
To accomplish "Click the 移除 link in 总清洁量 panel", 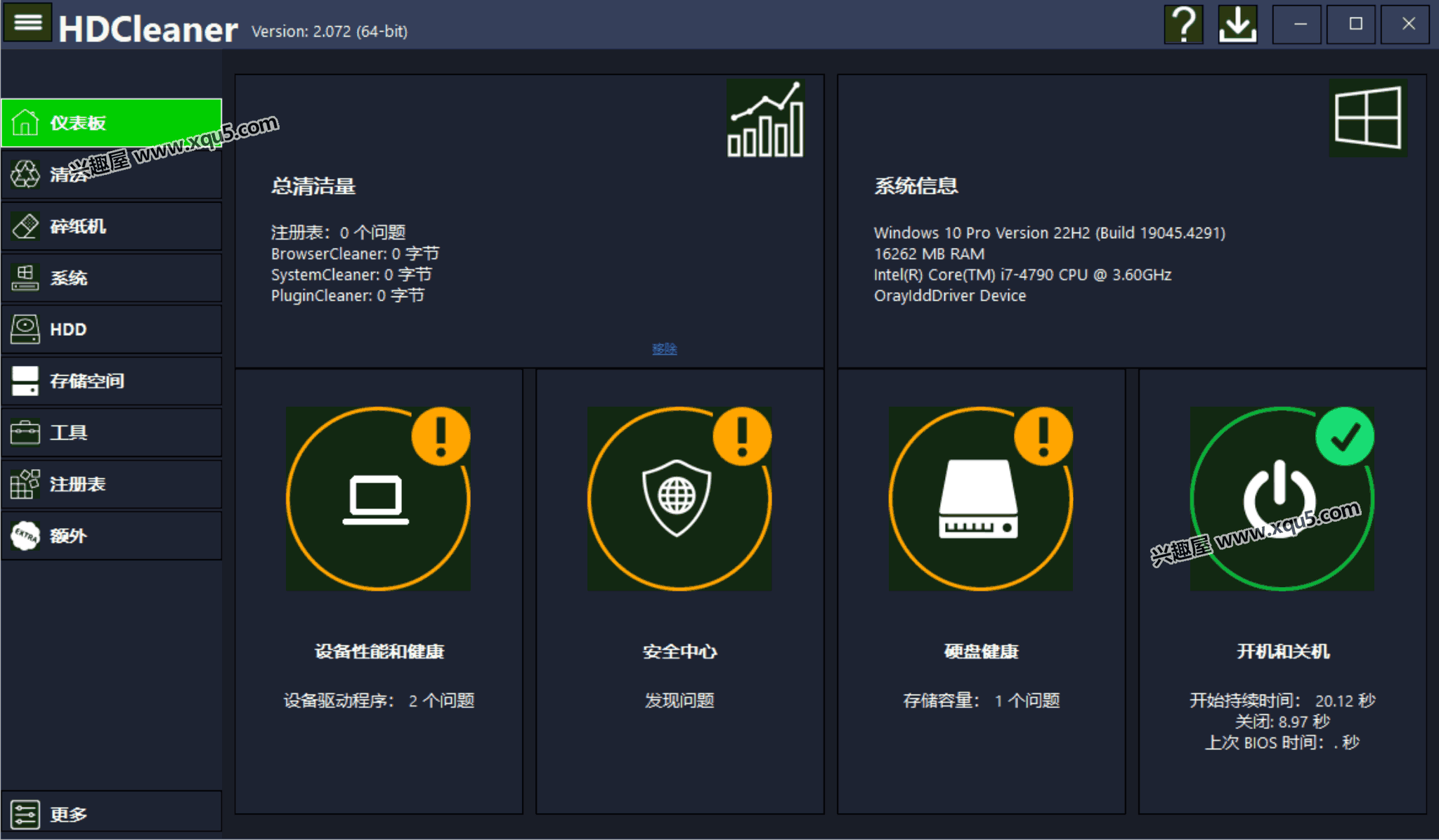I will coord(664,348).
